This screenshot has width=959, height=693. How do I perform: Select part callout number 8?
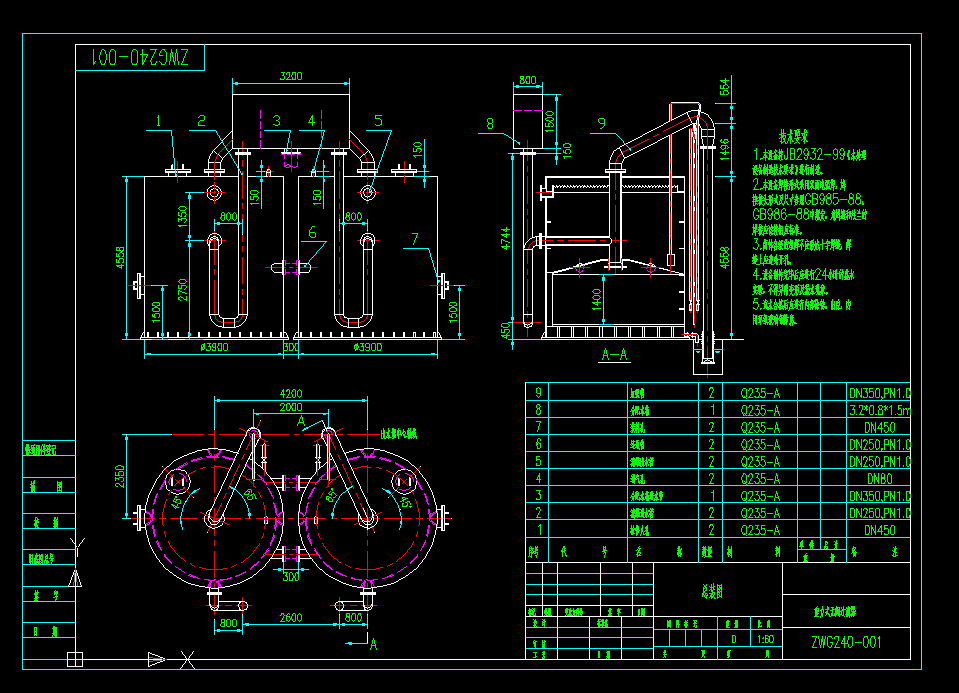point(489,124)
